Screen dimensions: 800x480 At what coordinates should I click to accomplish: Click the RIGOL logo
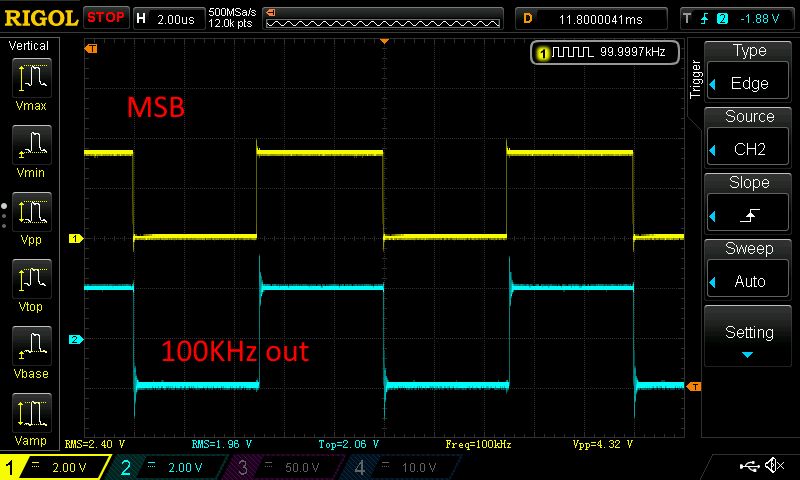pos(41,18)
